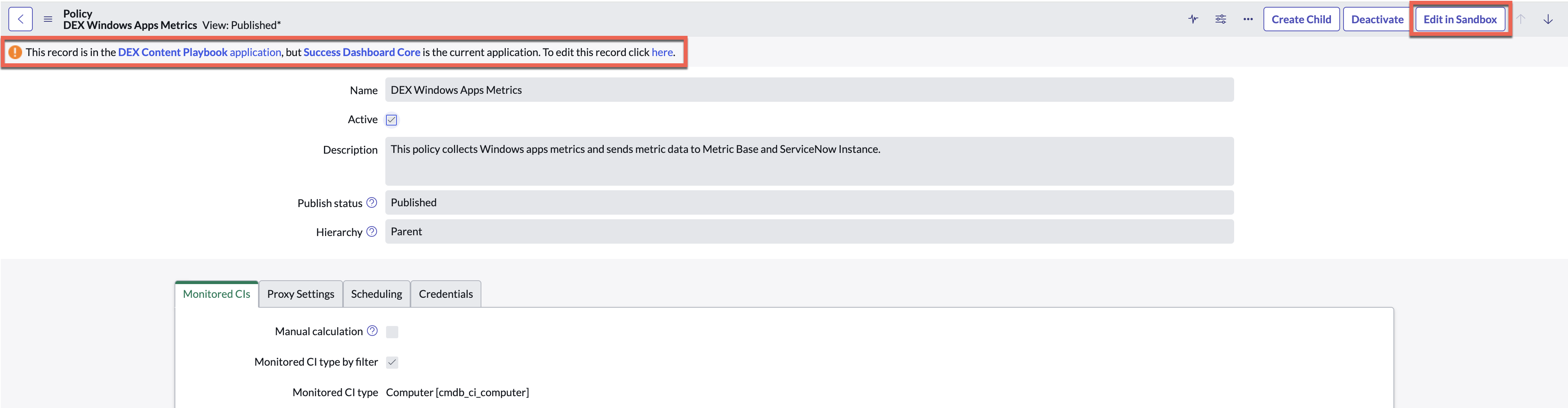1568x408 pixels.
Task: Click the Publish status field
Action: point(810,202)
